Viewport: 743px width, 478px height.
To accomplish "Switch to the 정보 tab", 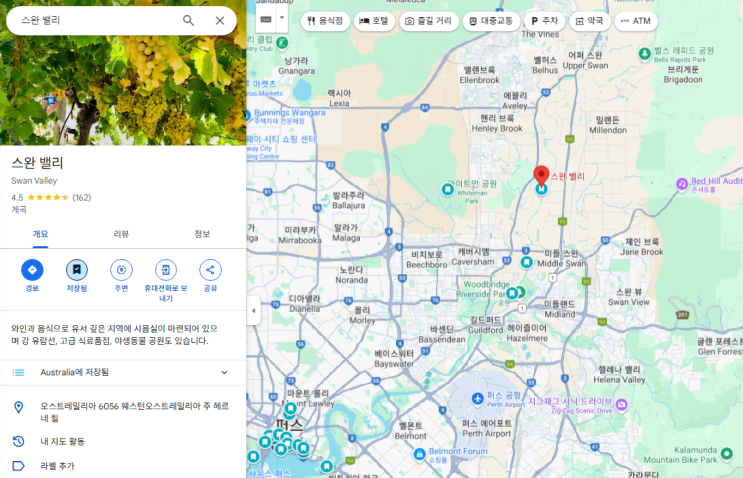I will (202, 234).
